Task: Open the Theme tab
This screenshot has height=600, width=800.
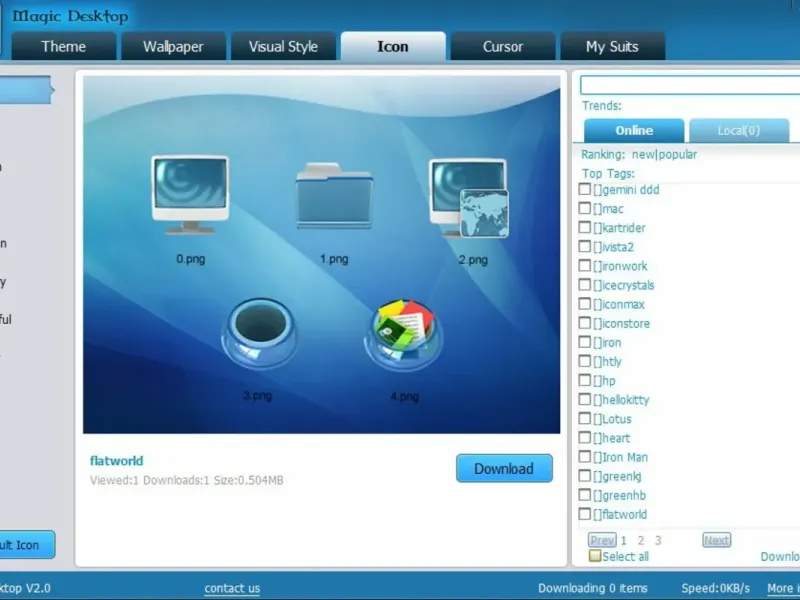Action: [64, 46]
